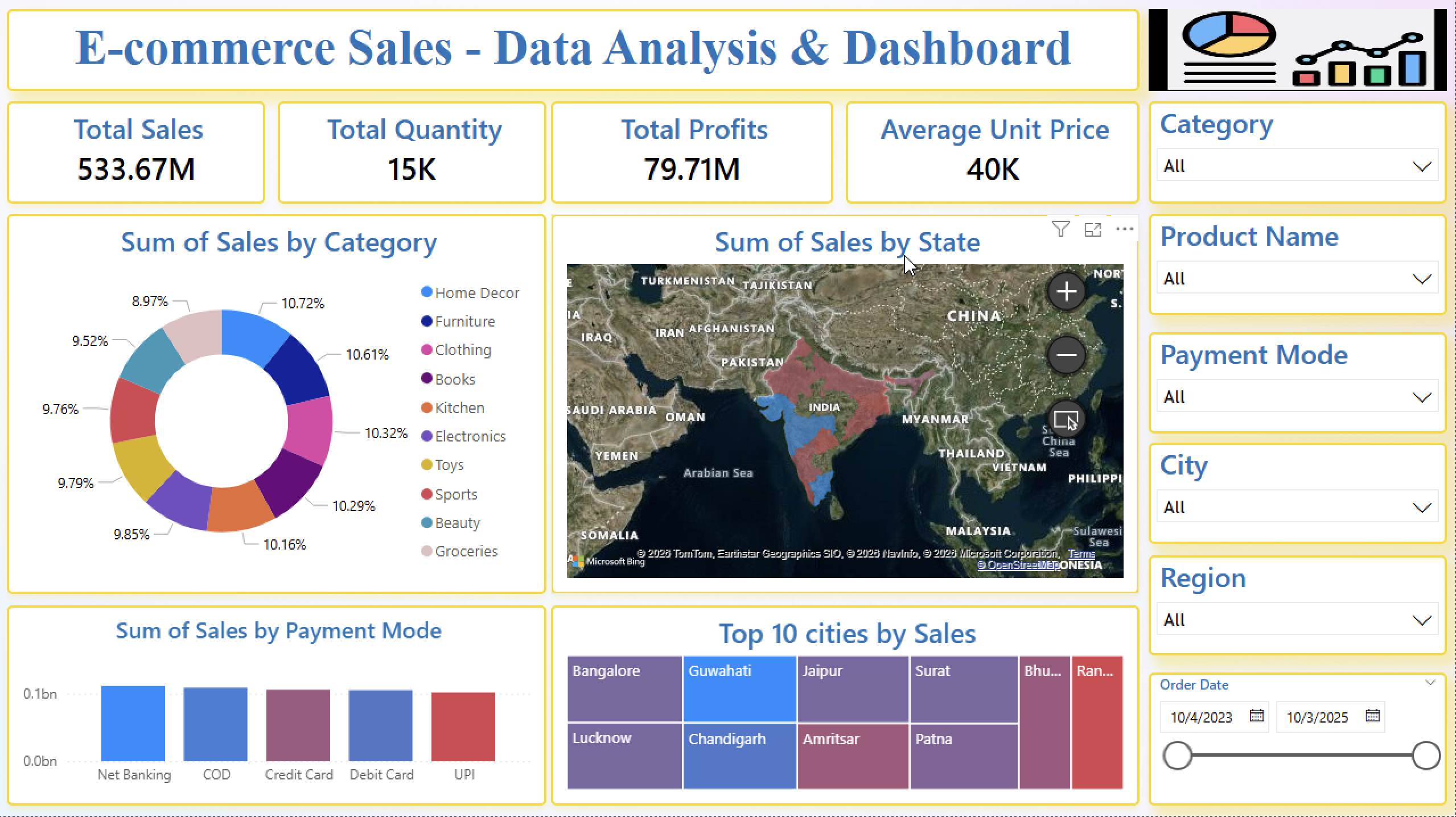Open the Payment Mode slicer dropdown
1456x817 pixels.
[1423, 397]
